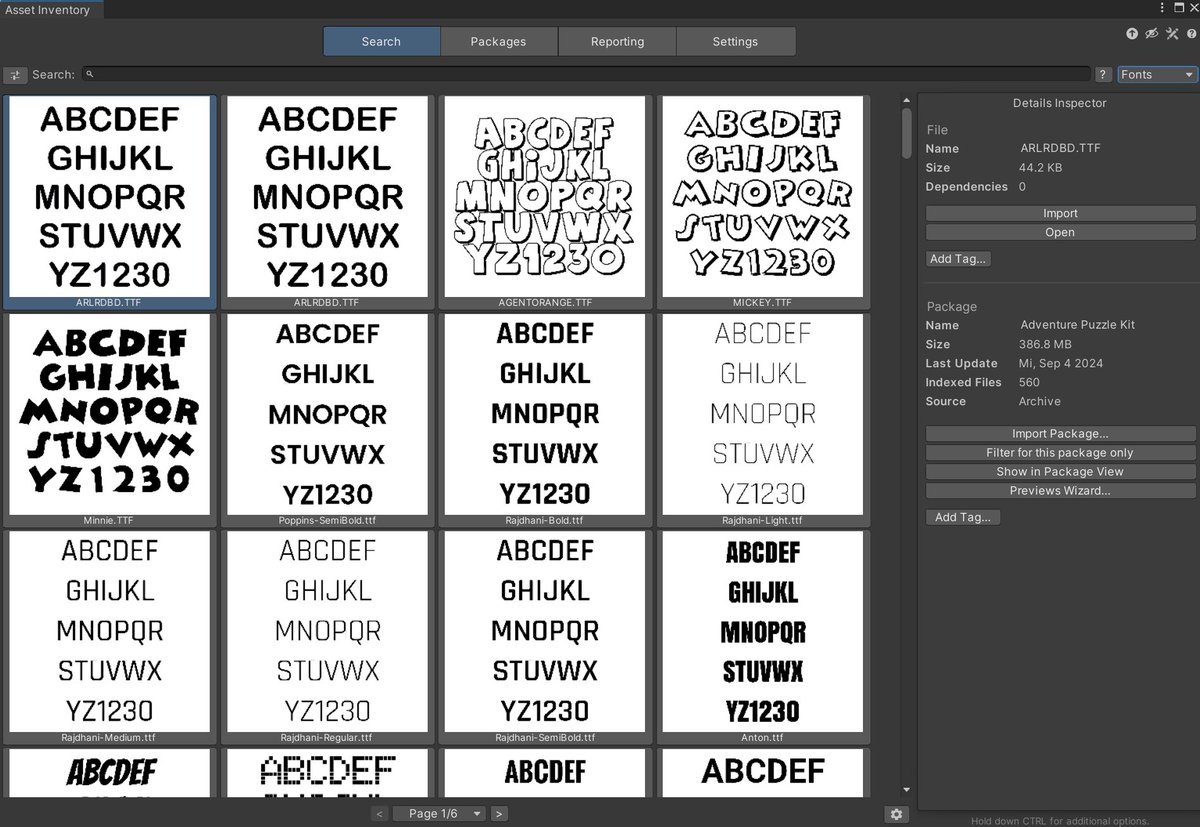Click the magnifying glass in the search bar
The width and height of the screenshot is (1200, 827).
[89, 74]
